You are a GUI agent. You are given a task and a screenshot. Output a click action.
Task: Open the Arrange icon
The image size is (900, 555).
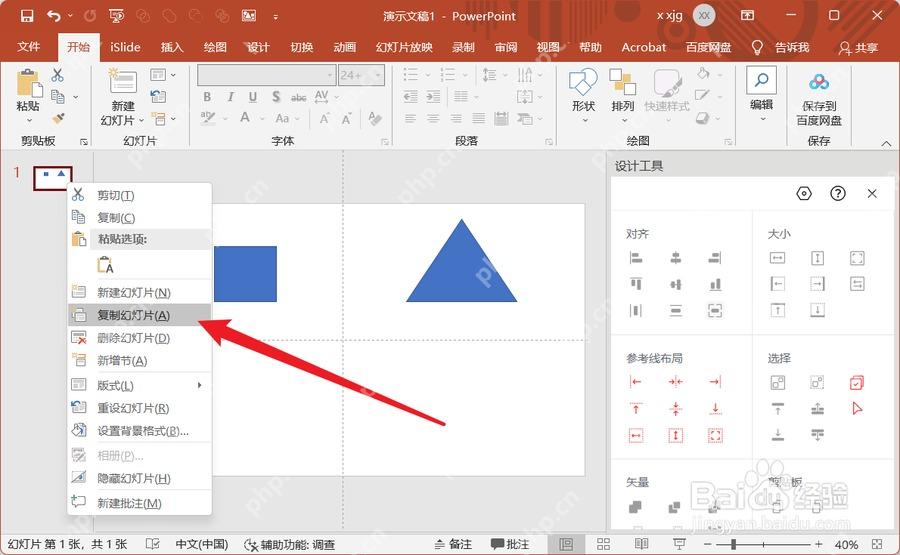point(622,81)
